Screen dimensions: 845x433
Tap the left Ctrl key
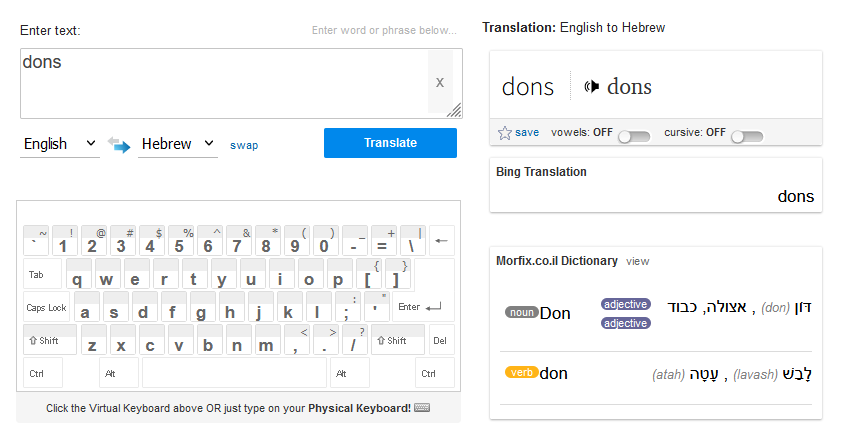tap(43, 373)
